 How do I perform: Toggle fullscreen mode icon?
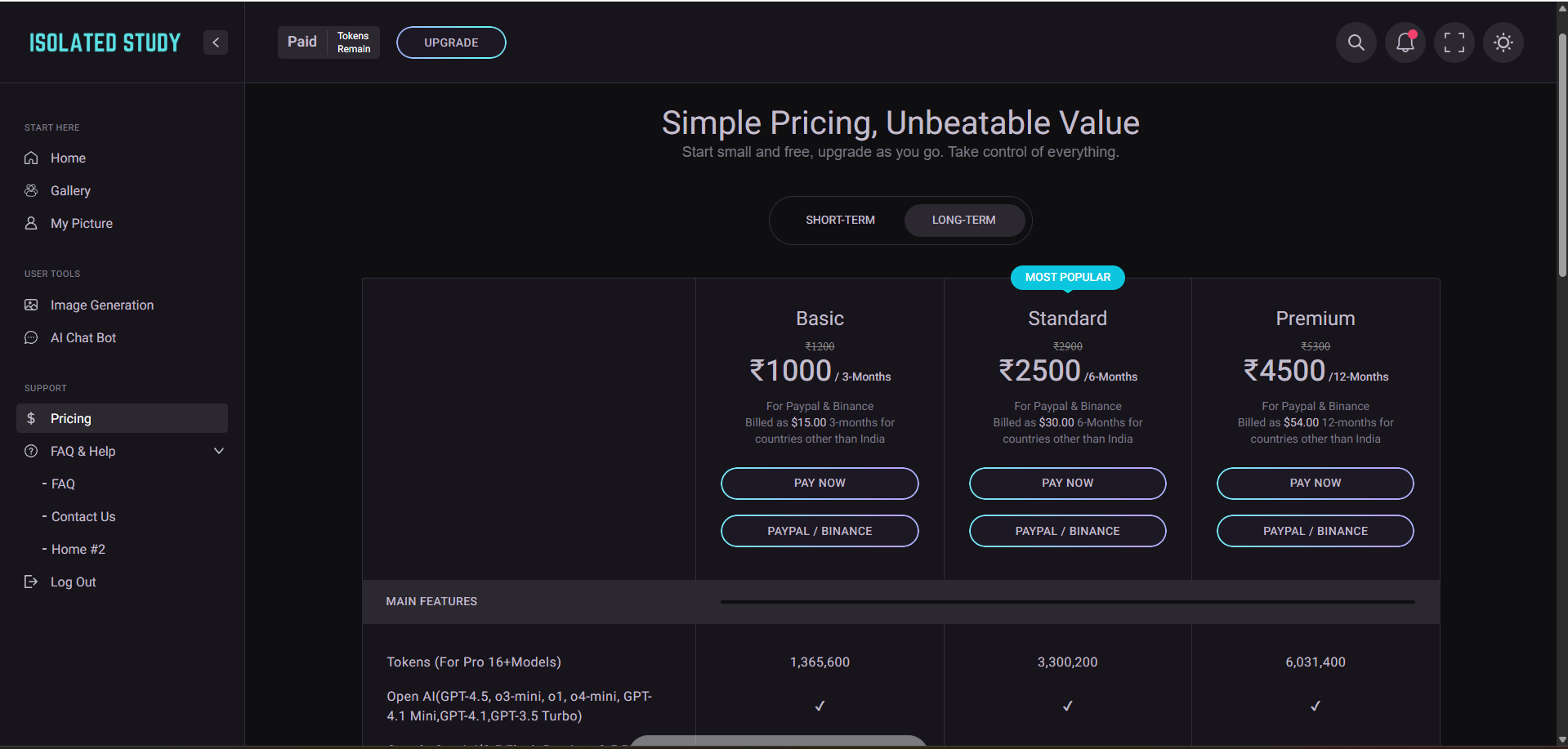[x=1454, y=42]
